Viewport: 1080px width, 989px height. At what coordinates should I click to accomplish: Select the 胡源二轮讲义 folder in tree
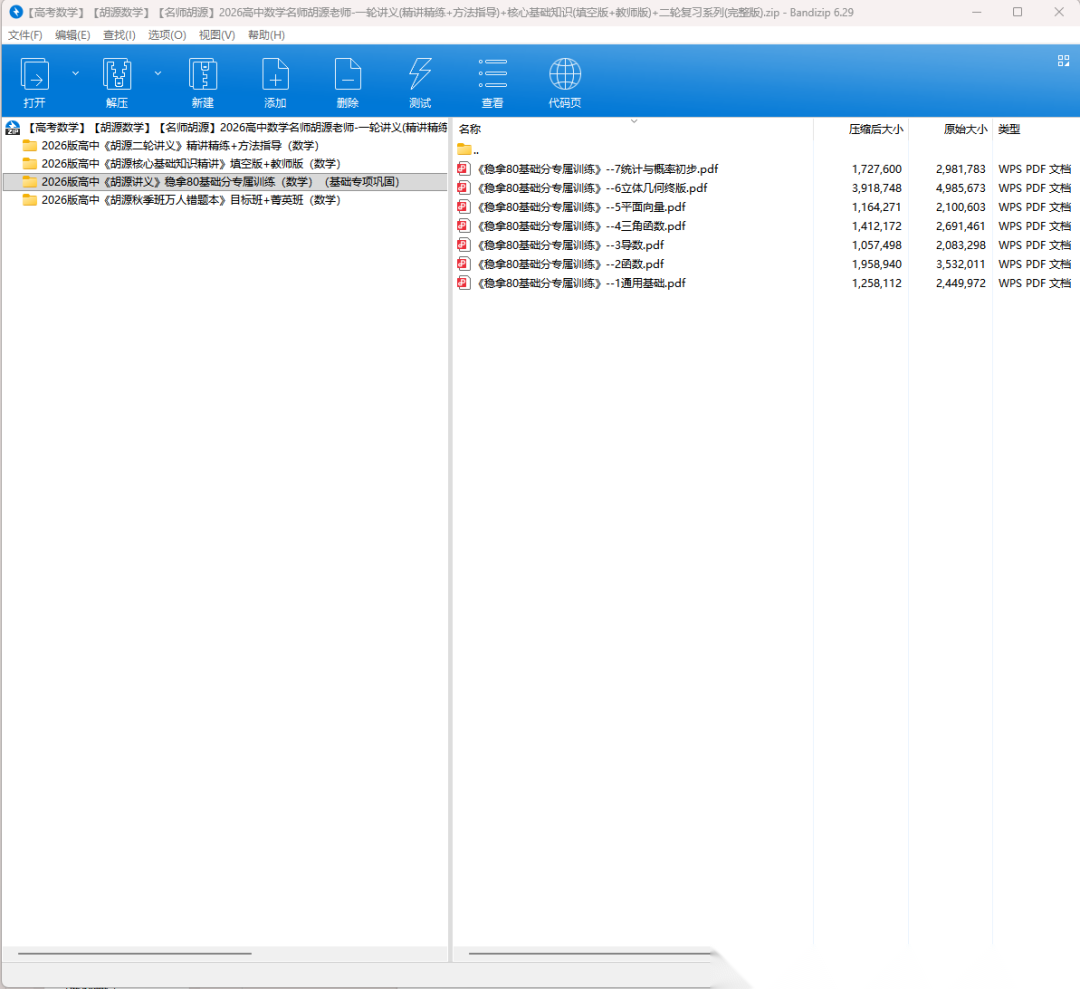[x=180, y=146]
